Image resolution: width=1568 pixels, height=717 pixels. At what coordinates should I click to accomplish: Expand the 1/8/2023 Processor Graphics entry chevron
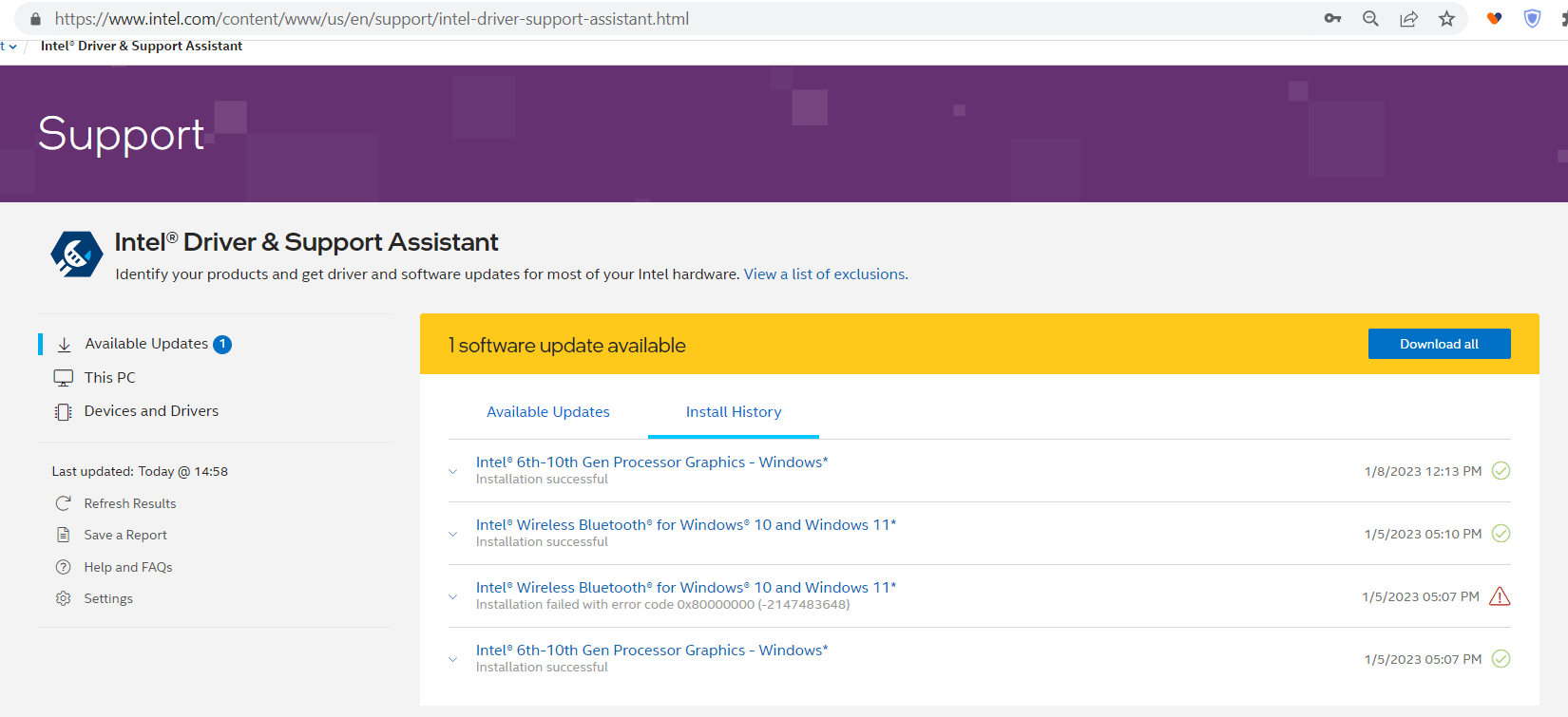pyautogui.click(x=453, y=471)
